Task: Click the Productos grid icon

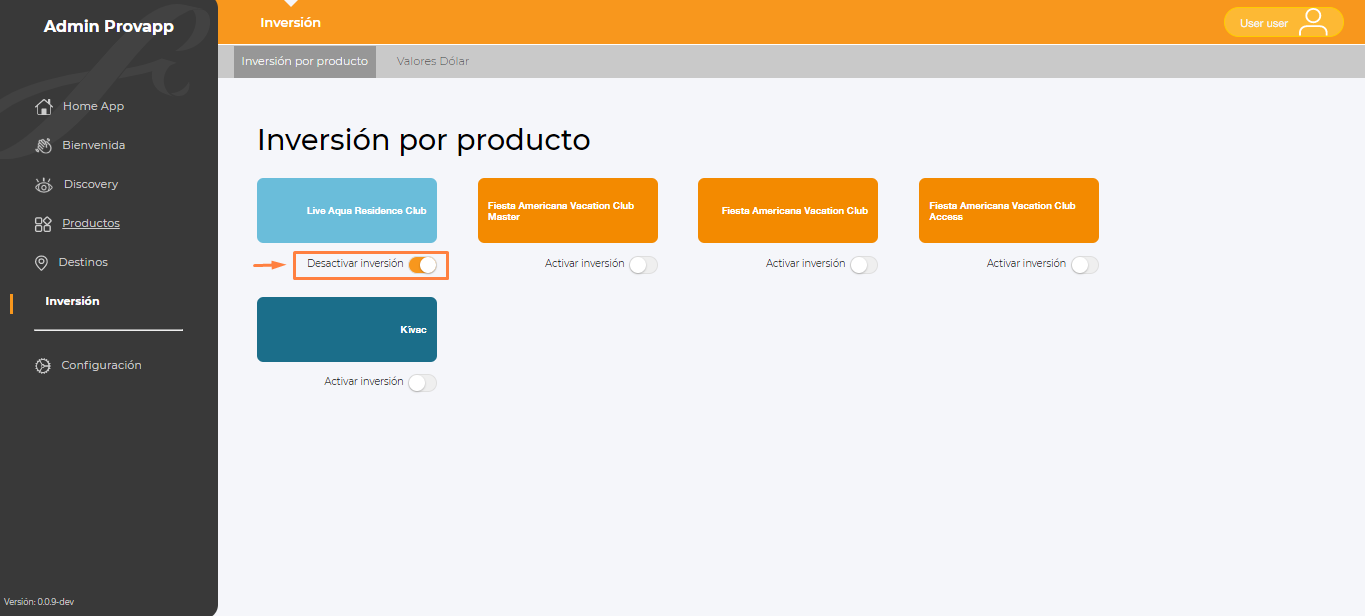Action: tap(43, 224)
